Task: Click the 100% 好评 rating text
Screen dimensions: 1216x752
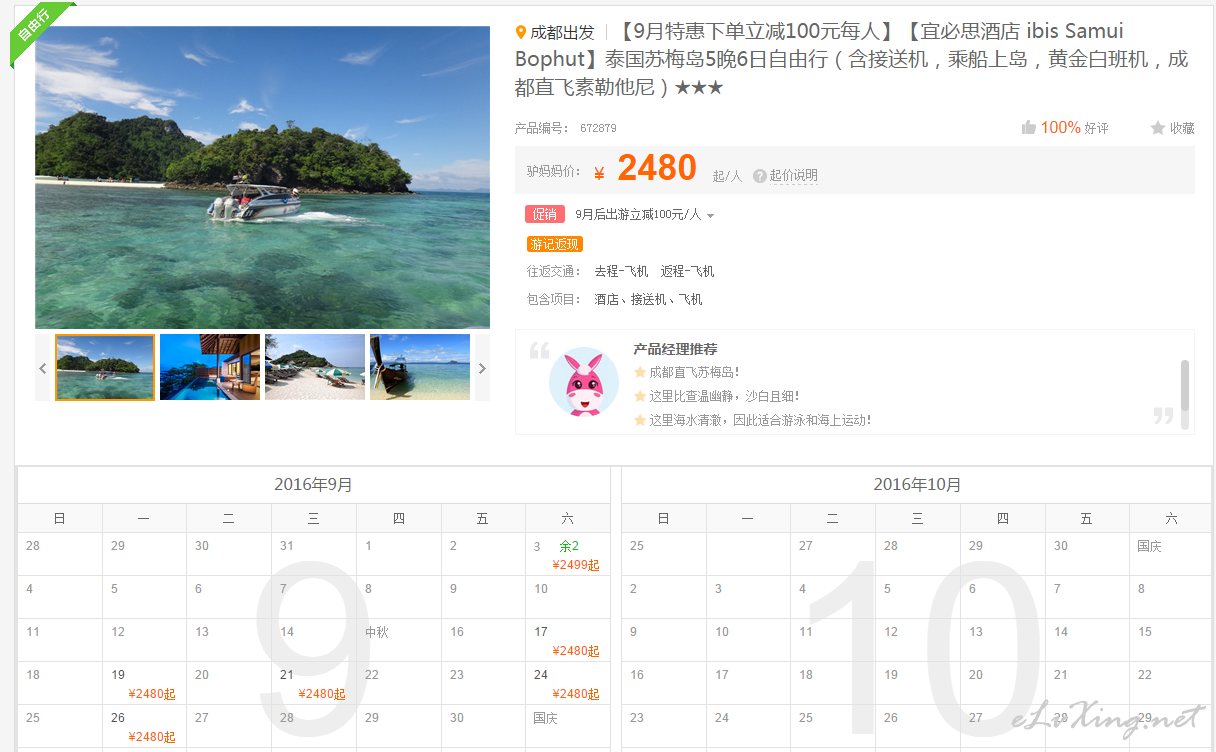Action: (x=1075, y=128)
